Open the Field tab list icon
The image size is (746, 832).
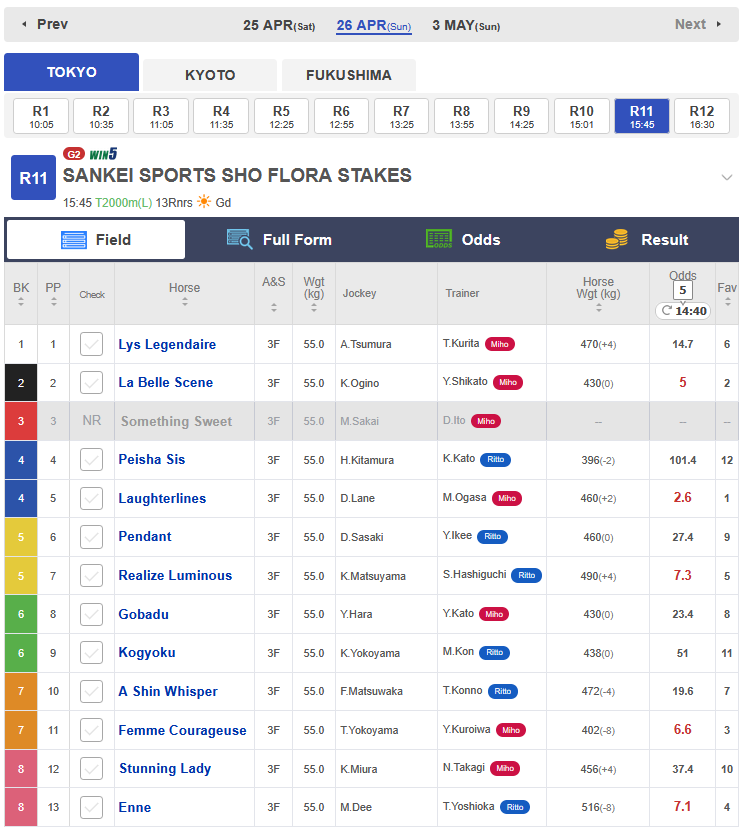(x=74, y=240)
